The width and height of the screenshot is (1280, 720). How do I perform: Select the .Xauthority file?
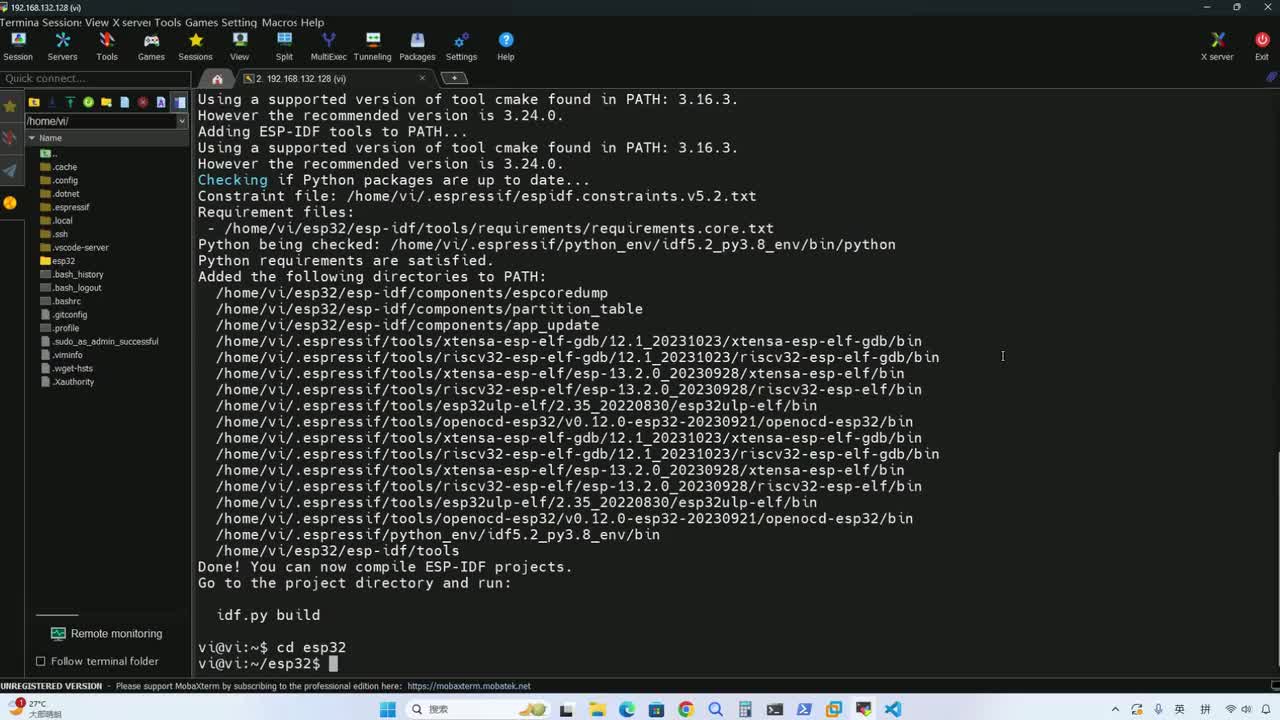click(x=66, y=382)
